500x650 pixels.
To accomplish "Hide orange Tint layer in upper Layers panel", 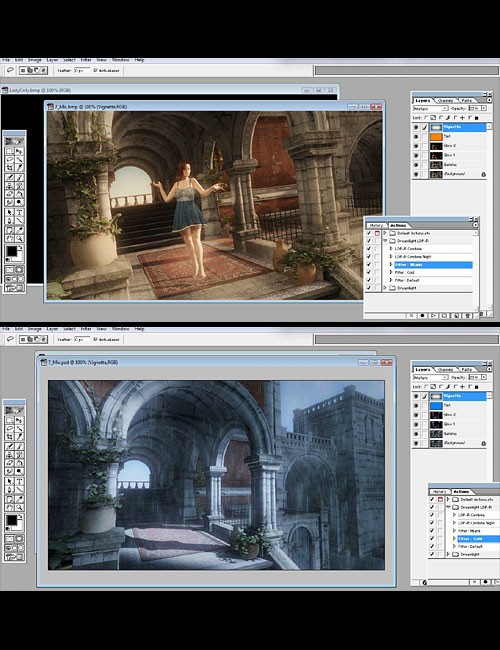I will 416,136.
